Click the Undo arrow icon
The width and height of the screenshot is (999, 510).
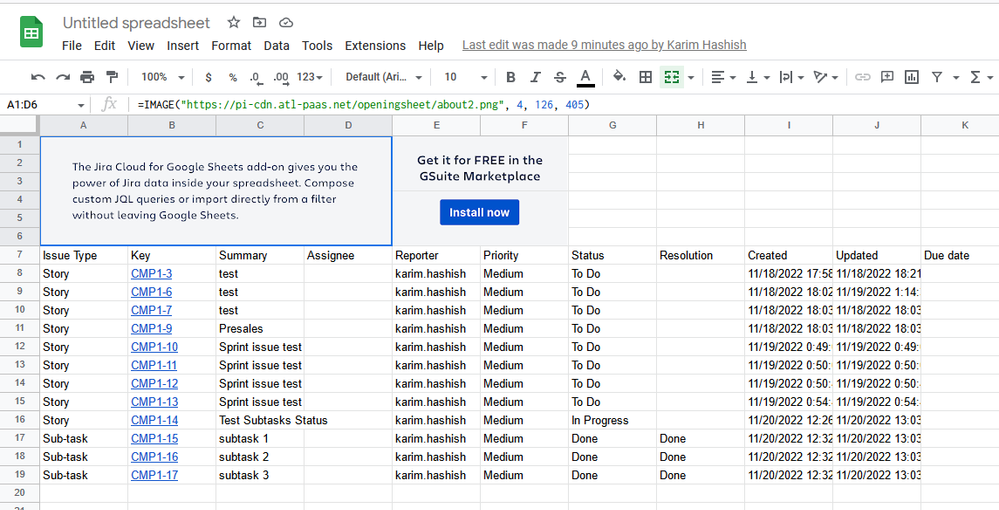[x=38, y=77]
